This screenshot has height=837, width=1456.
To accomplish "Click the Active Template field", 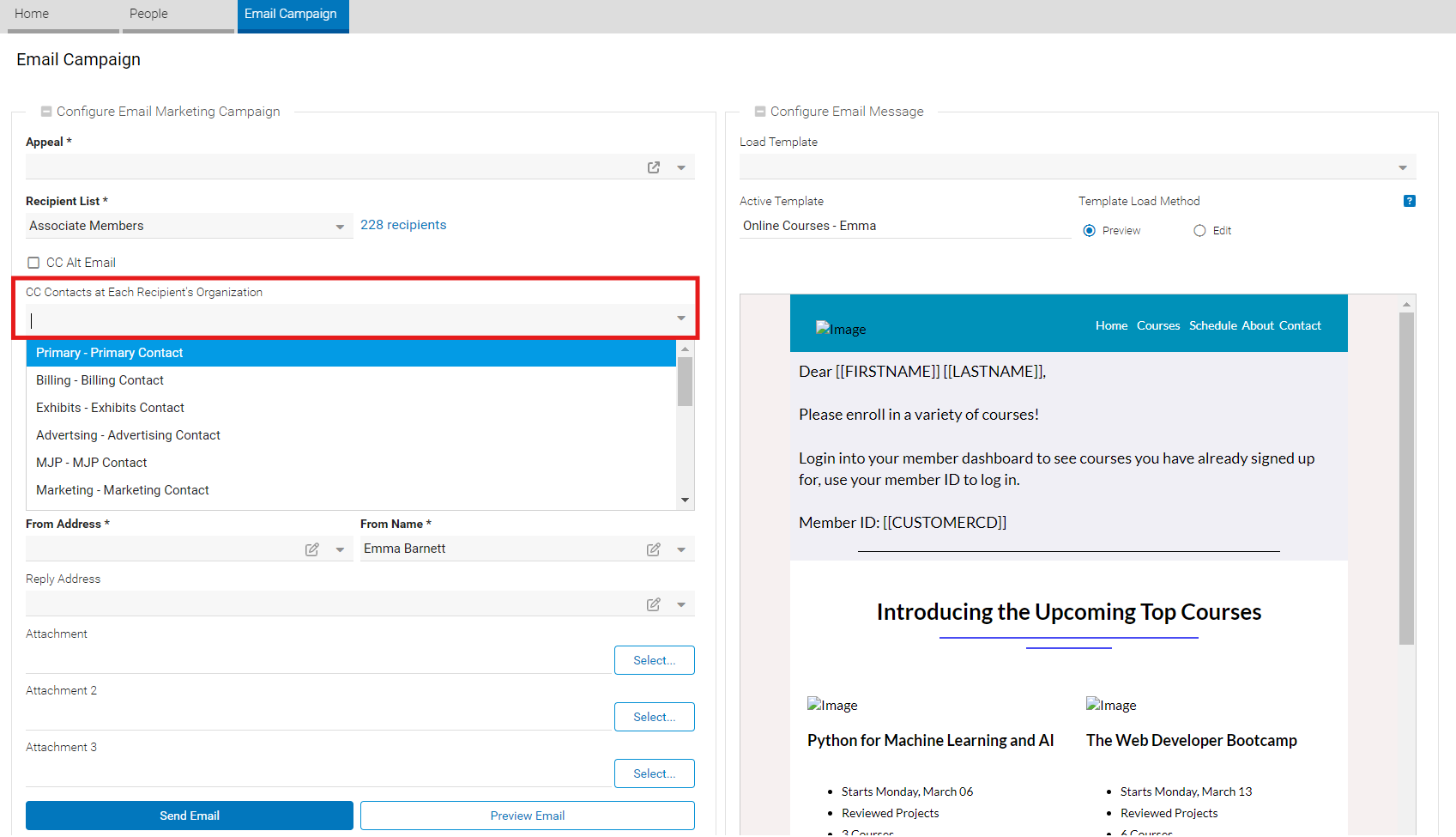I will 906,226.
